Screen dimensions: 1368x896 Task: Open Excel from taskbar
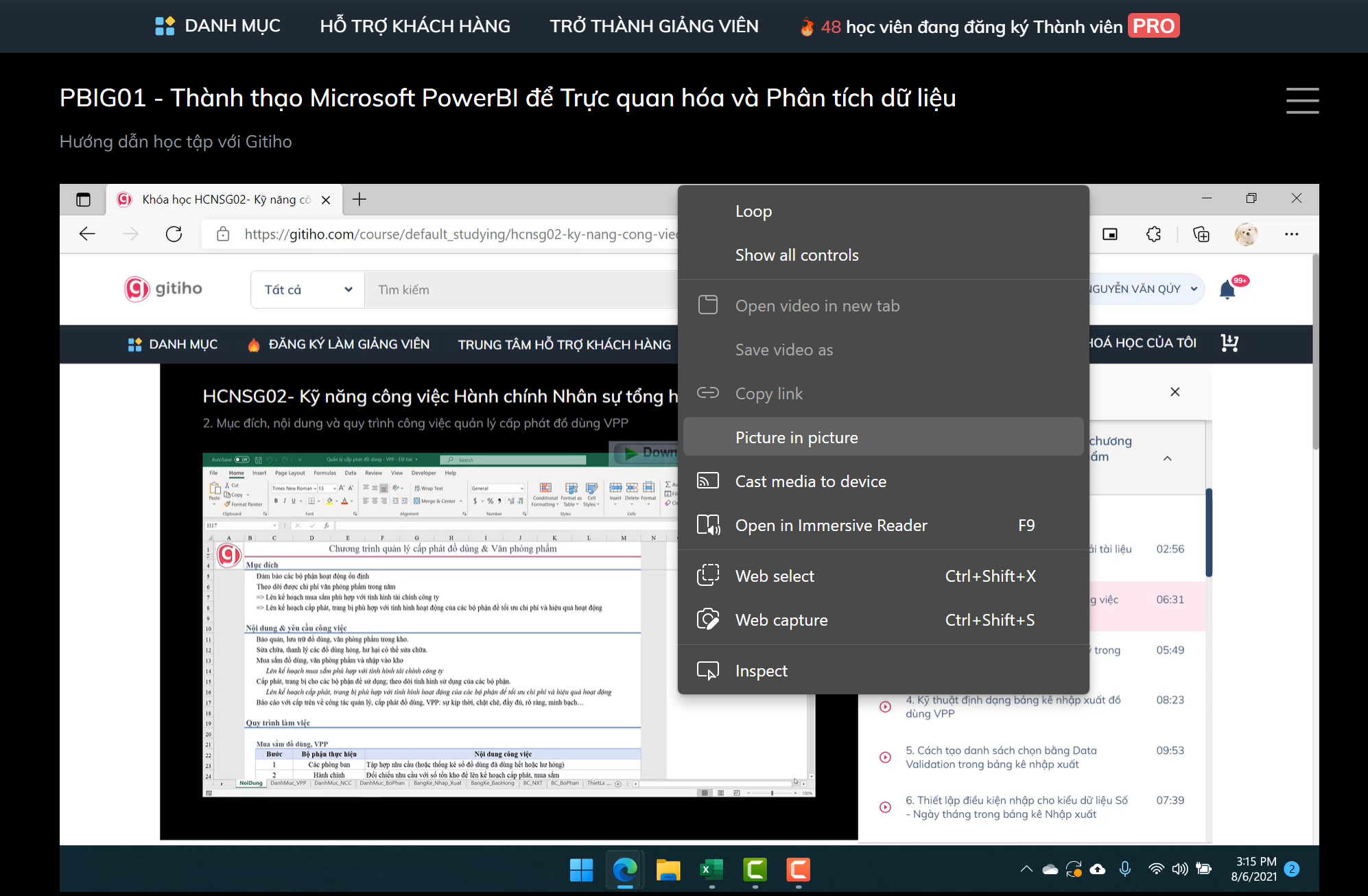tap(711, 870)
